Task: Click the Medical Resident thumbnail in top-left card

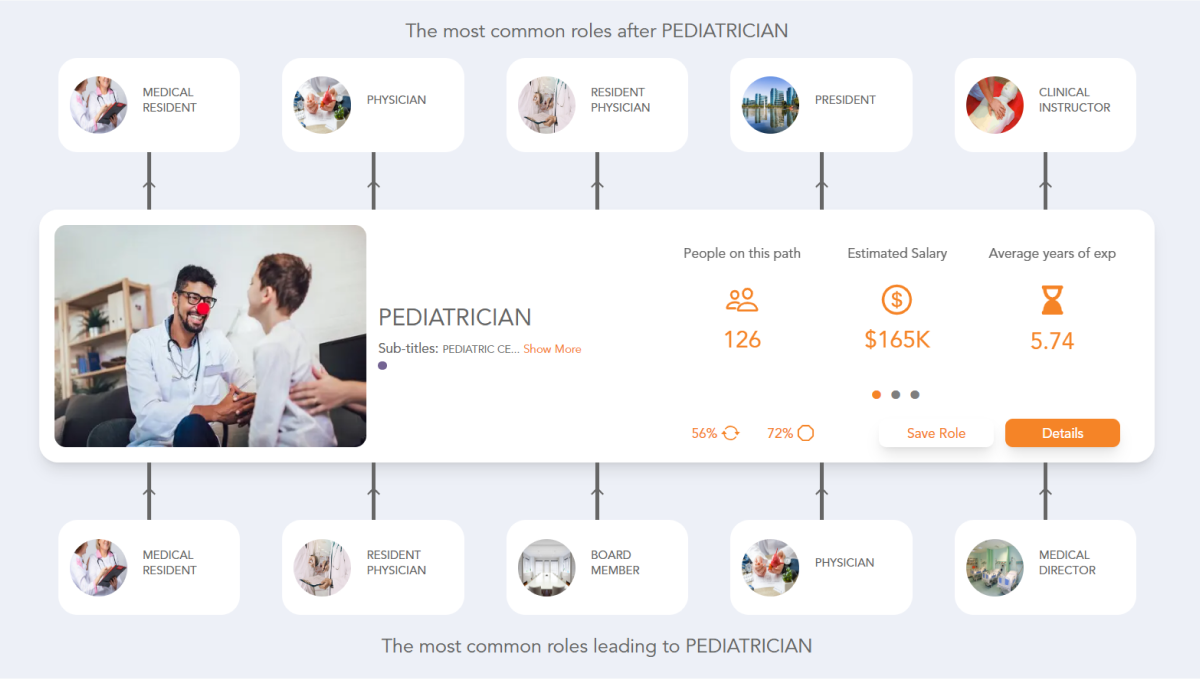Action: coord(98,104)
